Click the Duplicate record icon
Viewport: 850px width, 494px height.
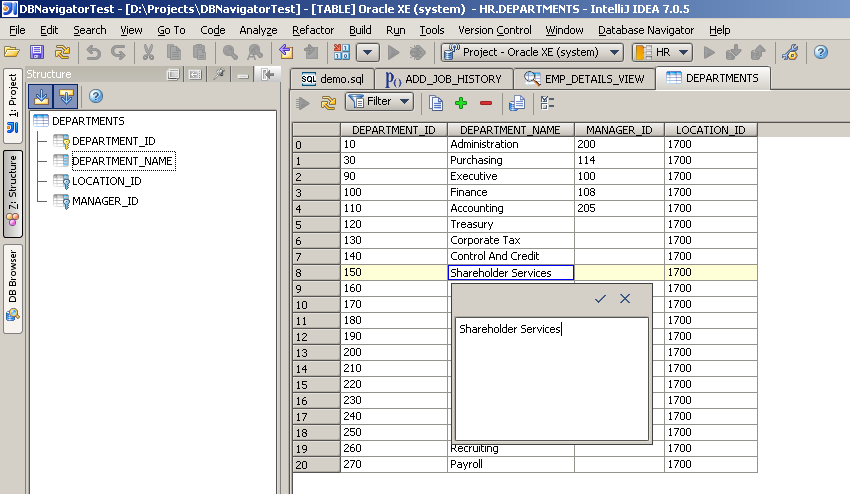[436, 102]
